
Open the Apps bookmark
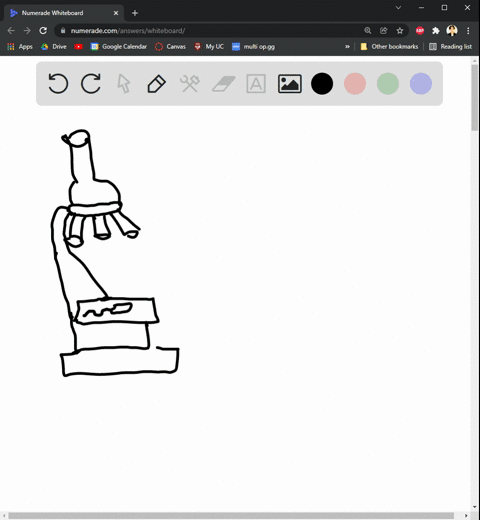point(20,47)
